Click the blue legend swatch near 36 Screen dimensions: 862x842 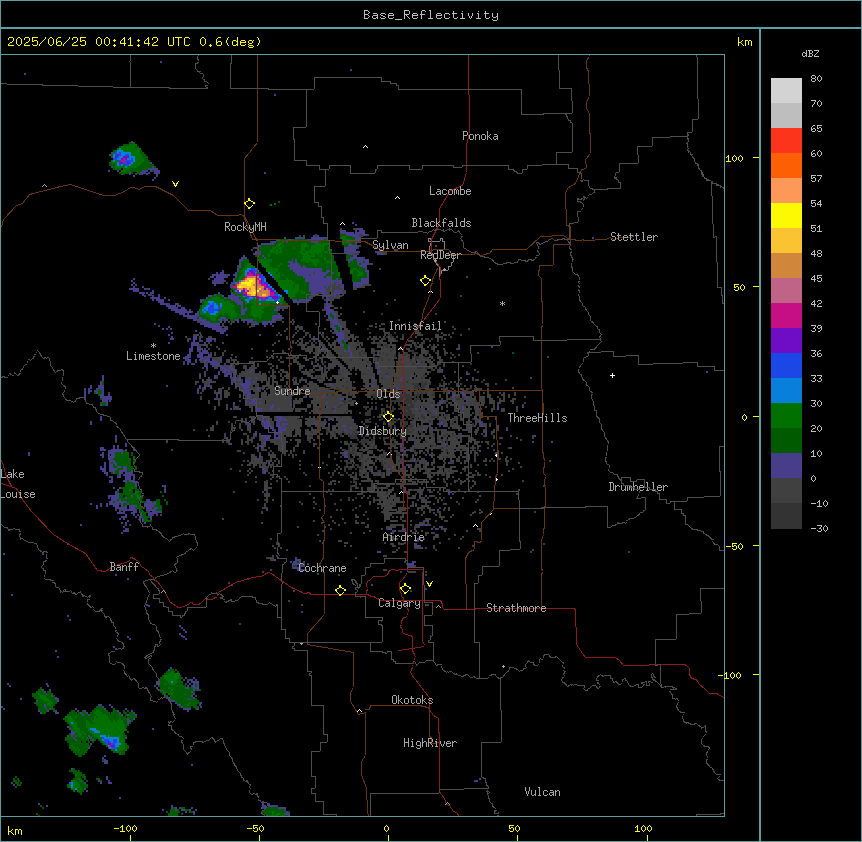pyautogui.click(x=786, y=365)
